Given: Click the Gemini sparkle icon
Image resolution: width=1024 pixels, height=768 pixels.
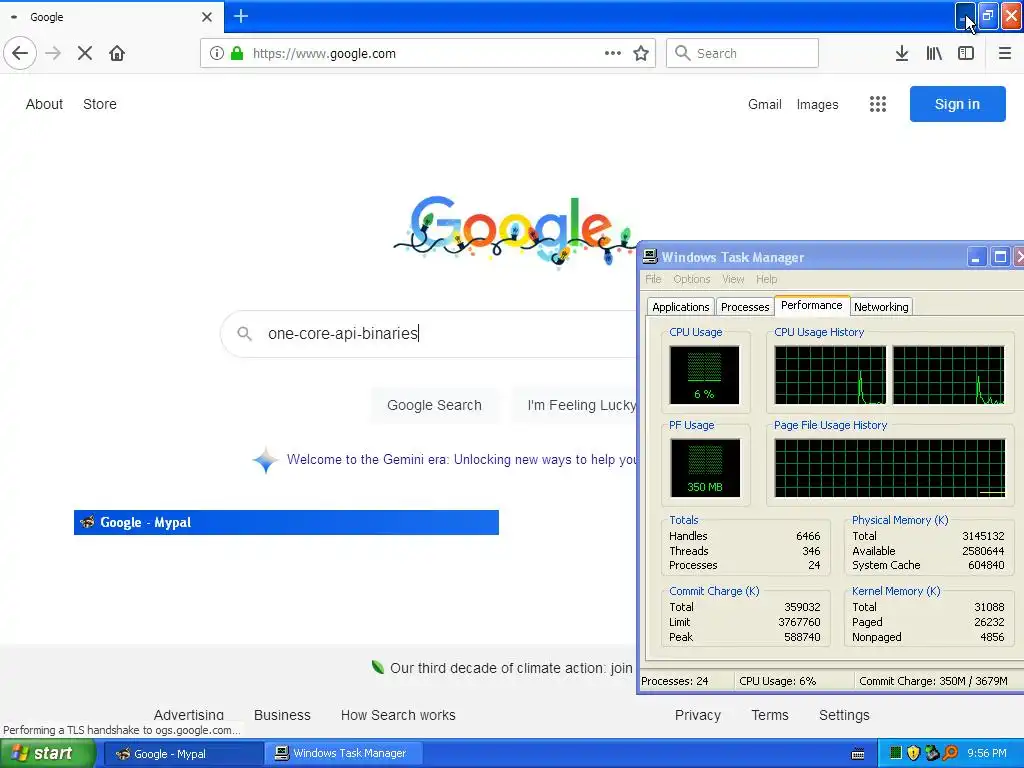Looking at the screenshot, I should [x=266, y=460].
